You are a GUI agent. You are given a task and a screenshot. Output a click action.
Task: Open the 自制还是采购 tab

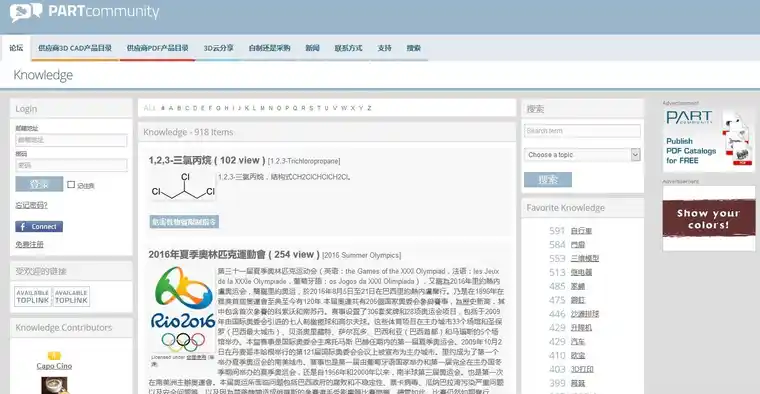coord(269,48)
